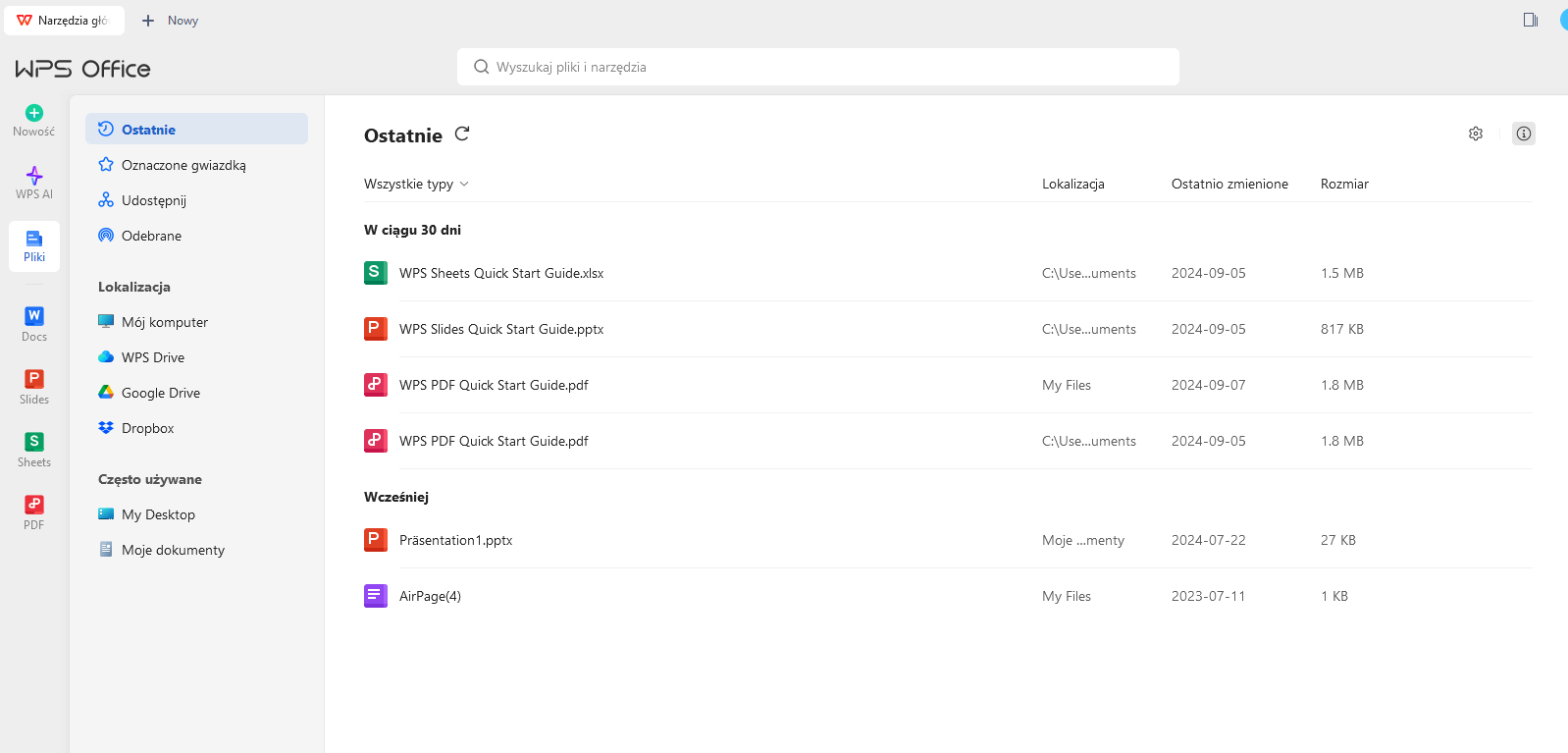Click the Moje ...menty location value
Viewport: 1568px width, 753px height.
tap(1083, 540)
